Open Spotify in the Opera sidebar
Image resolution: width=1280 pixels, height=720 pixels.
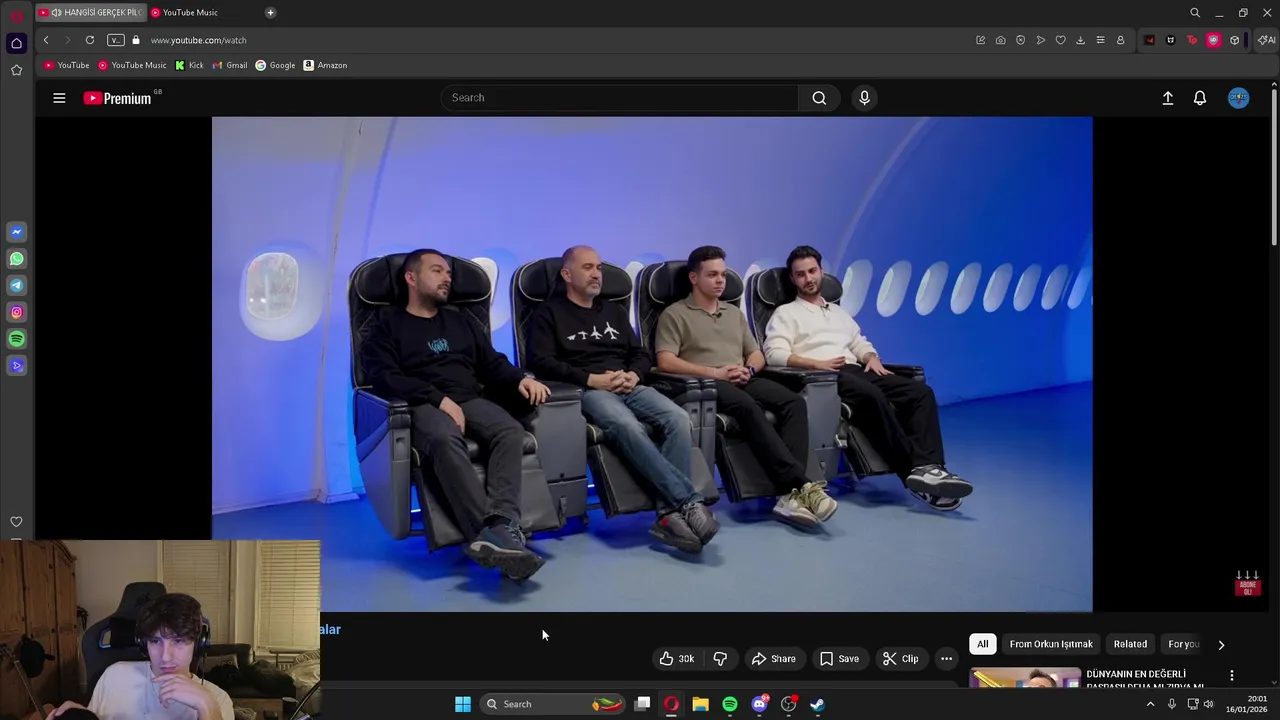click(x=16, y=339)
